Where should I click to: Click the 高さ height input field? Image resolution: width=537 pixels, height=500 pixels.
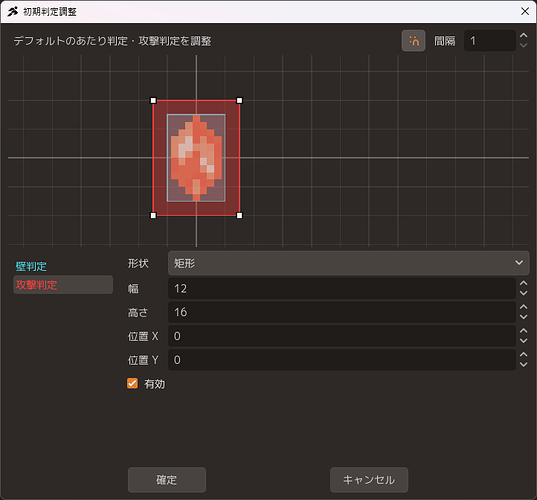pos(342,312)
